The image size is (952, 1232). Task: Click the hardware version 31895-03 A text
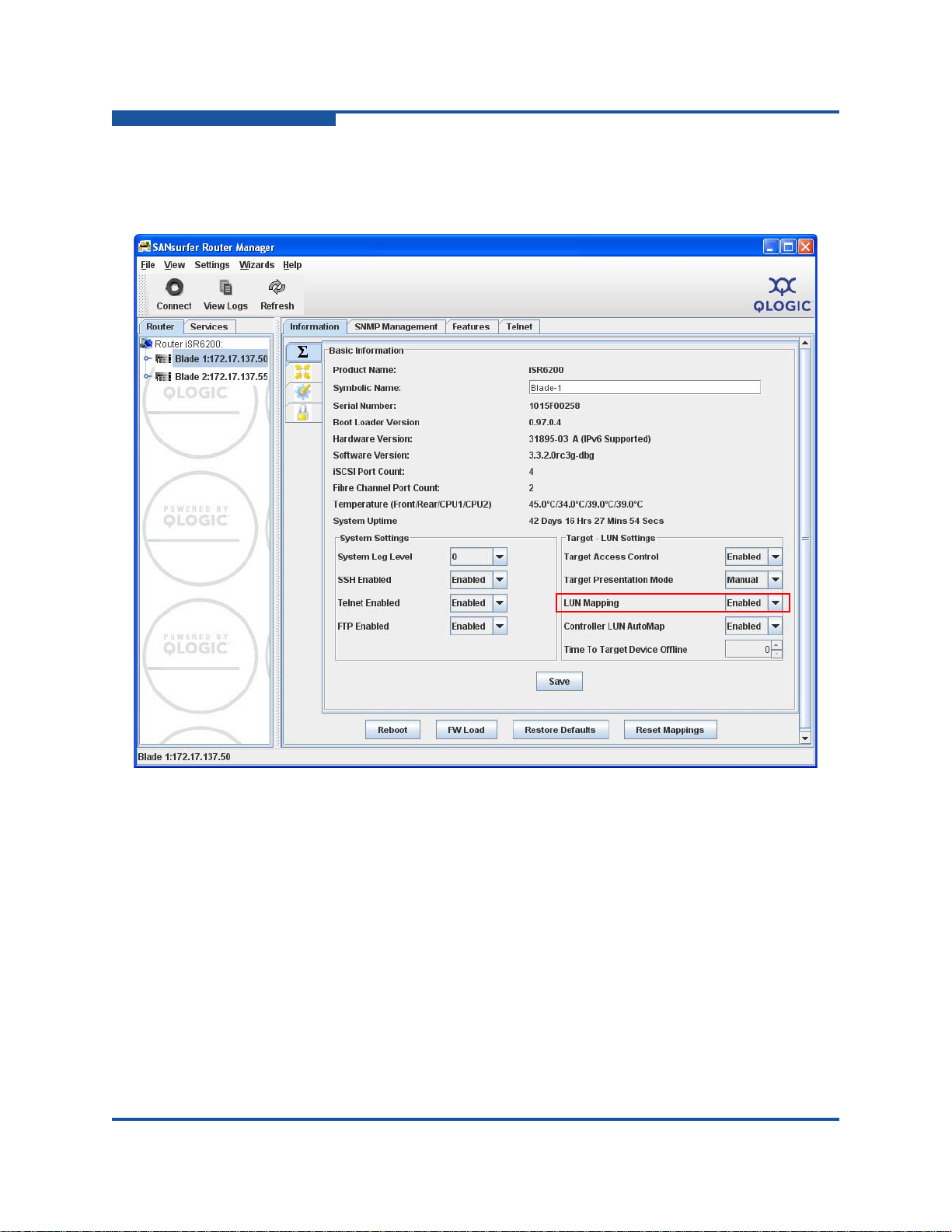click(x=590, y=439)
